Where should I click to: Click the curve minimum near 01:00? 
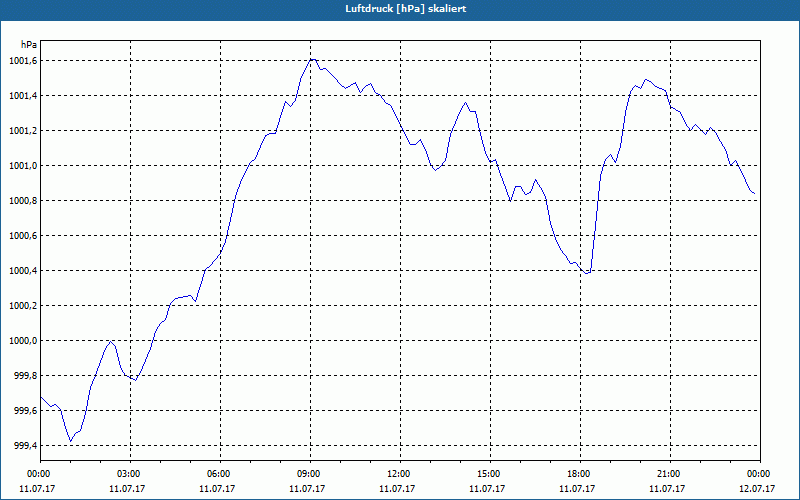pyautogui.click(x=71, y=441)
